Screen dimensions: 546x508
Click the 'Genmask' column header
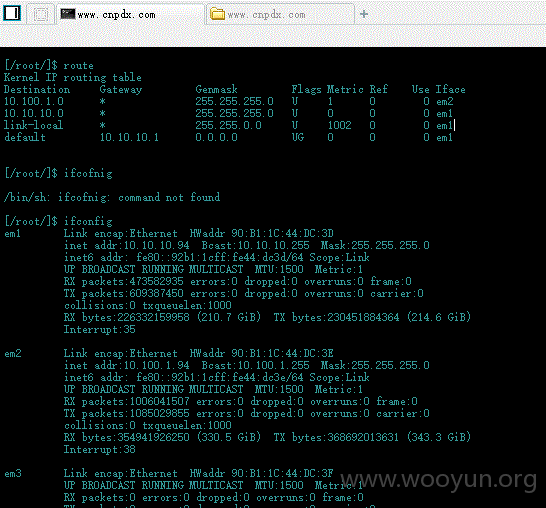[216, 89]
